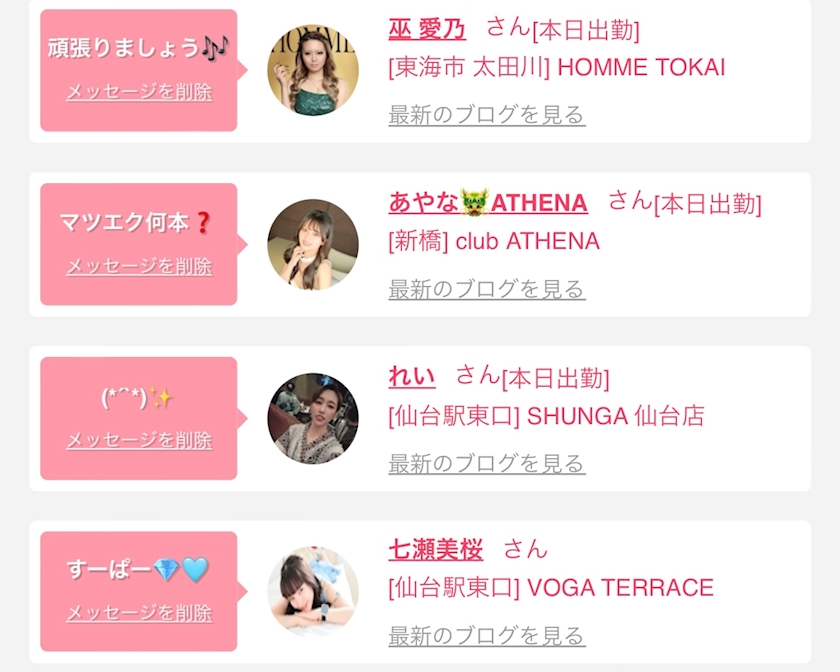
Task: Click the green dragon emoji beside あやな
Action: pos(474,203)
